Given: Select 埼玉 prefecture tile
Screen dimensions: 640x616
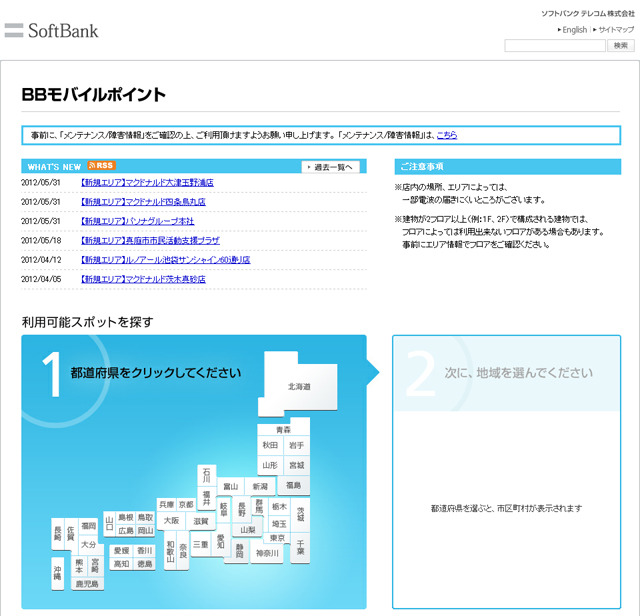Looking at the screenshot, I should 279,524.
